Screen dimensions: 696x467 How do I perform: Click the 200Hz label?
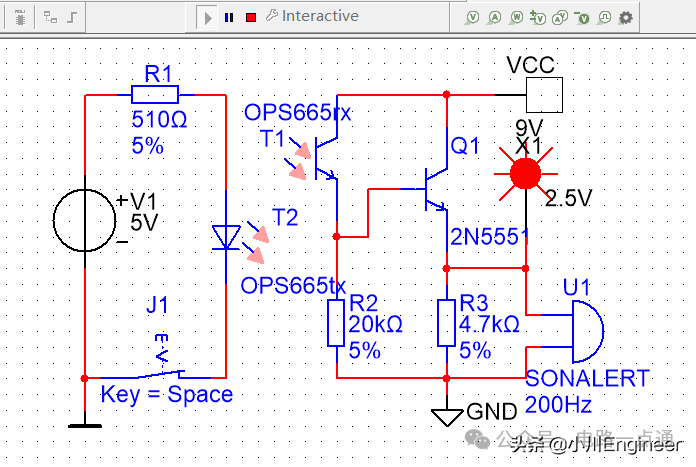558,404
